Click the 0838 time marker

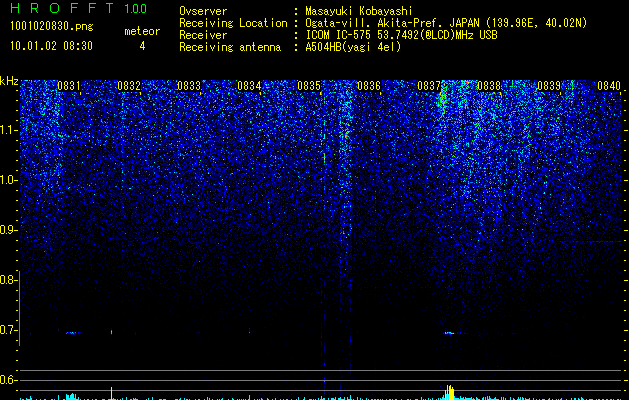click(x=489, y=86)
